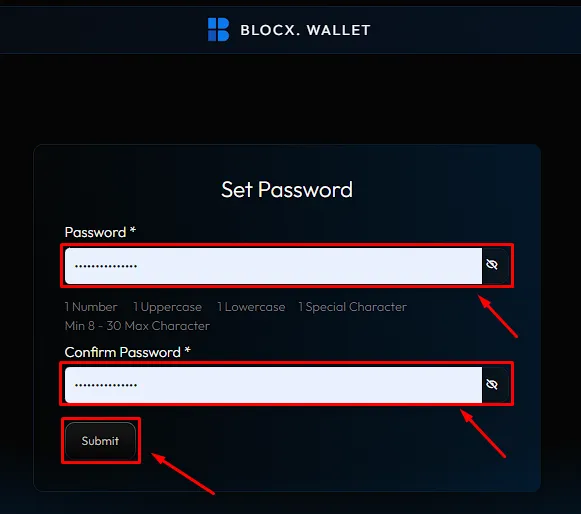Submit the new password
This screenshot has height=514, width=581.
pos(100,441)
